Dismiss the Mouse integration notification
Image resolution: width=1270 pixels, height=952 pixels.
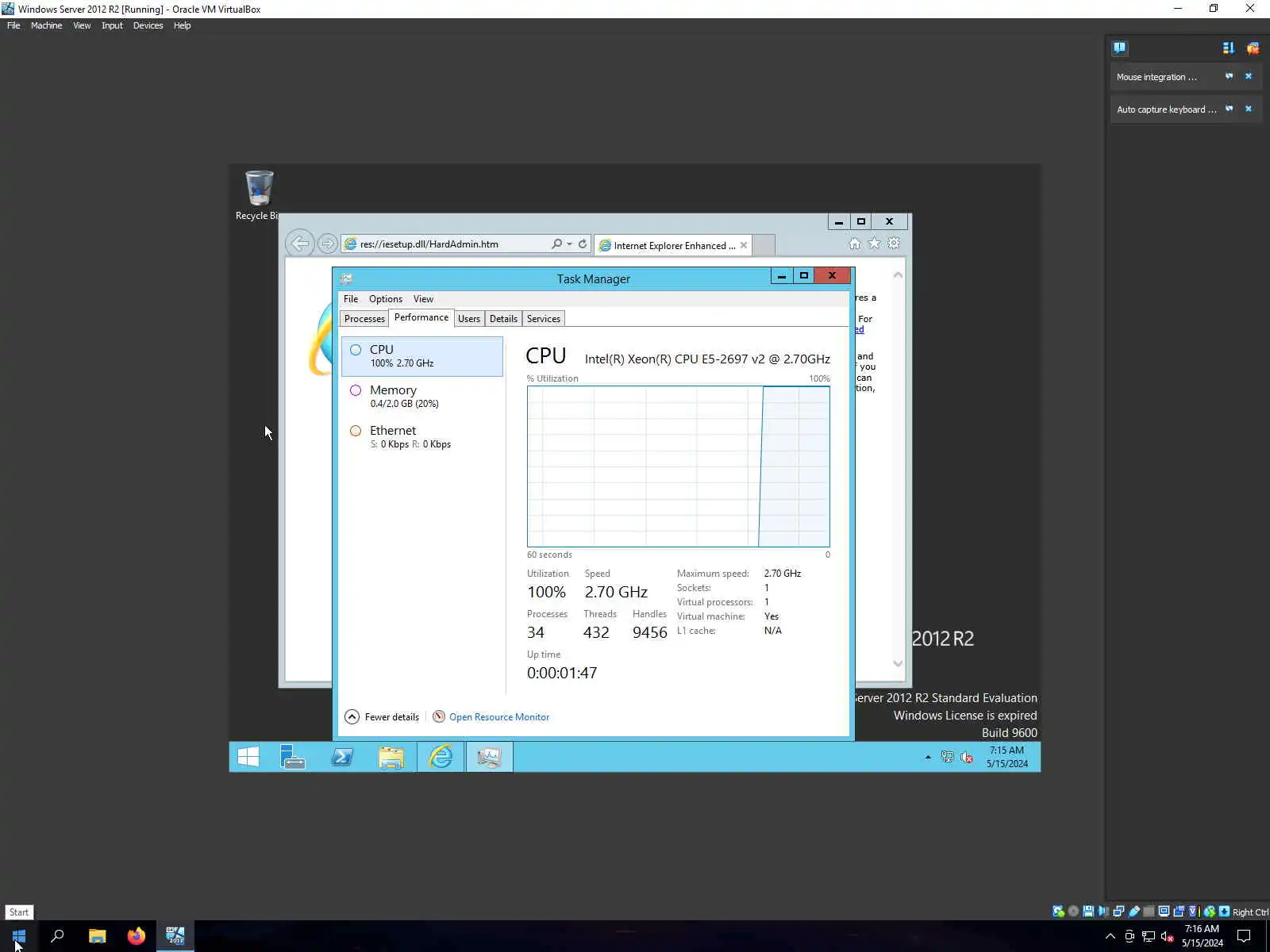click(x=1249, y=76)
